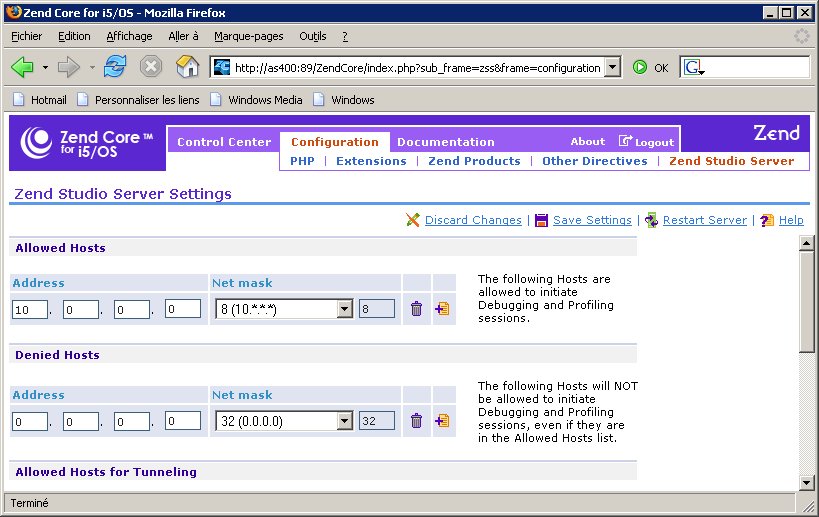Click the Google search engine icon
This screenshot has height=517, width=819.
pos(694,67)
